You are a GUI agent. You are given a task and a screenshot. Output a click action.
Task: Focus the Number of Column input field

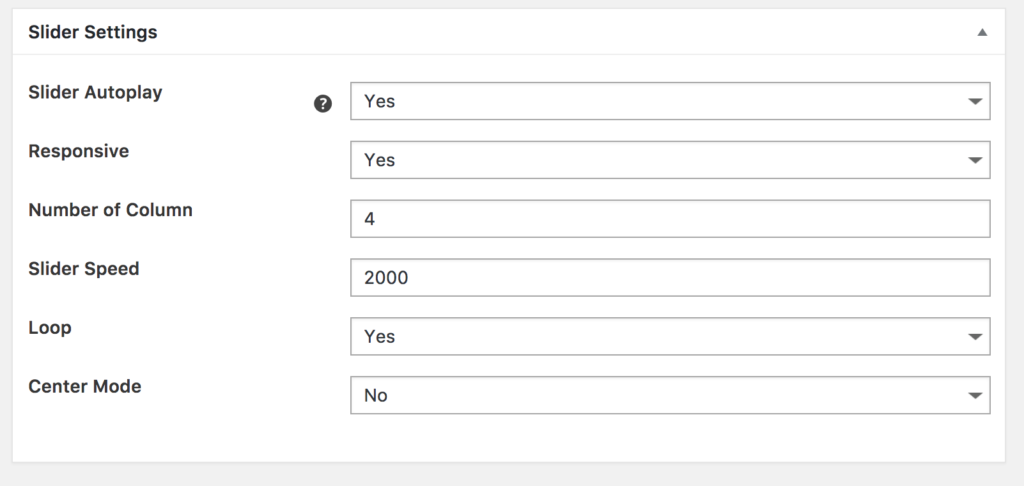670,219
